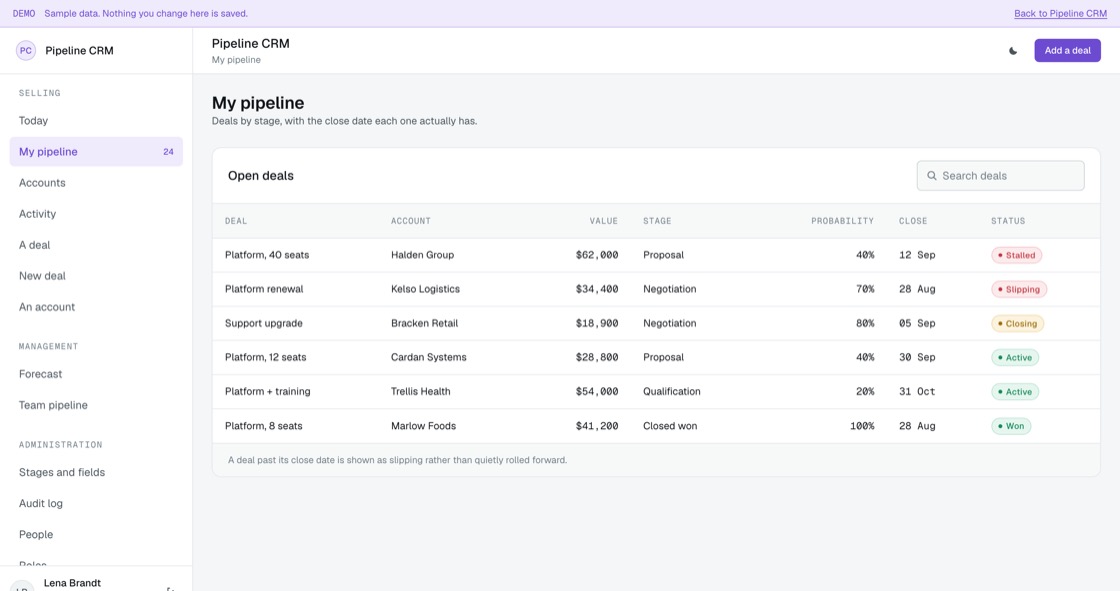The image size is (1120, 591).
Task: Click the My pipeline breadcrumb under Pipeline CRM
Action: coord(236,60)
